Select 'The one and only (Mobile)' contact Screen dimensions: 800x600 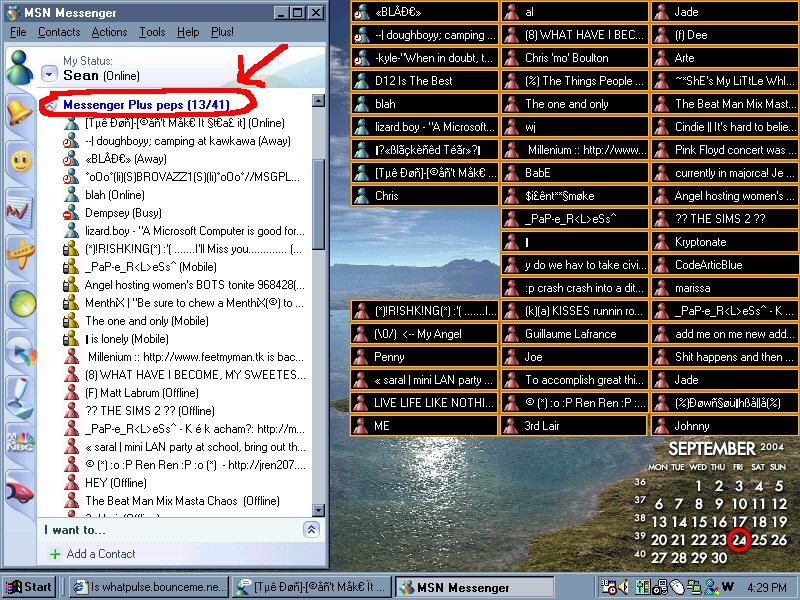(147, 321)
